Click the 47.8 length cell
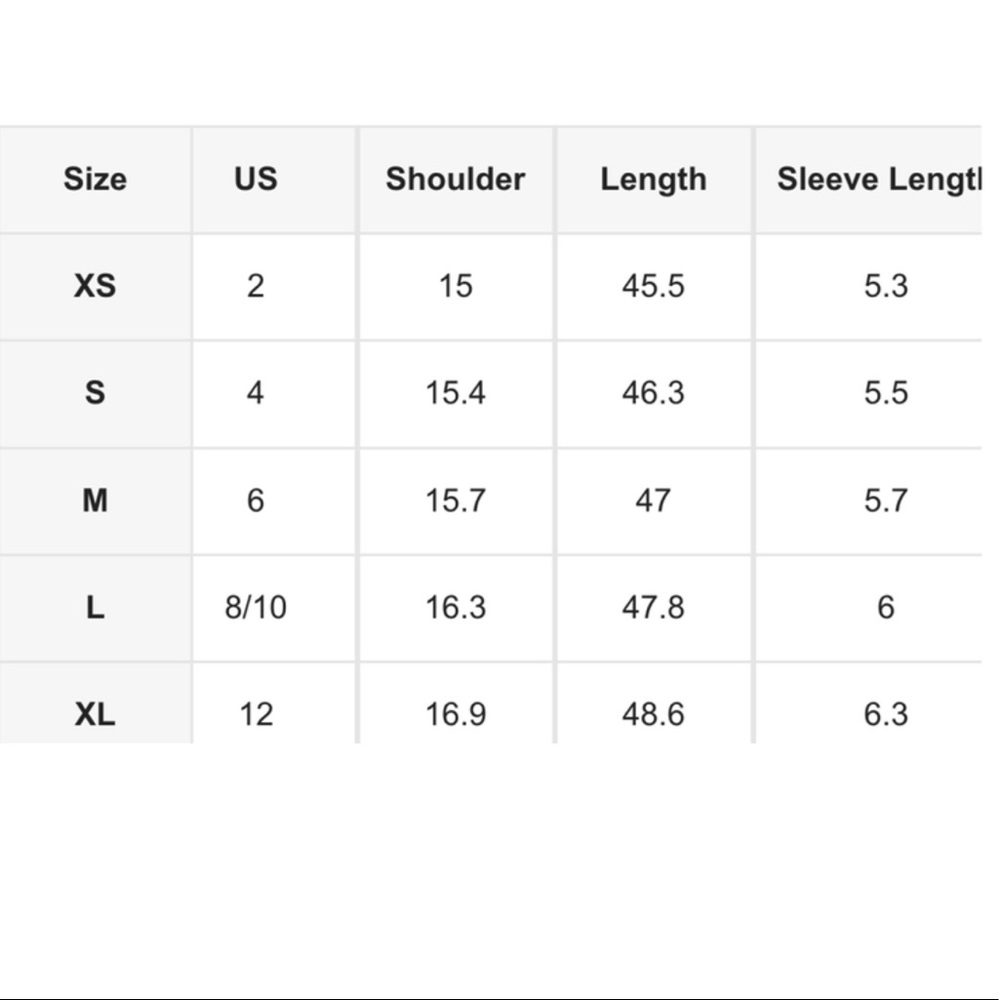1000x1000 pixels. coord(653,607)
